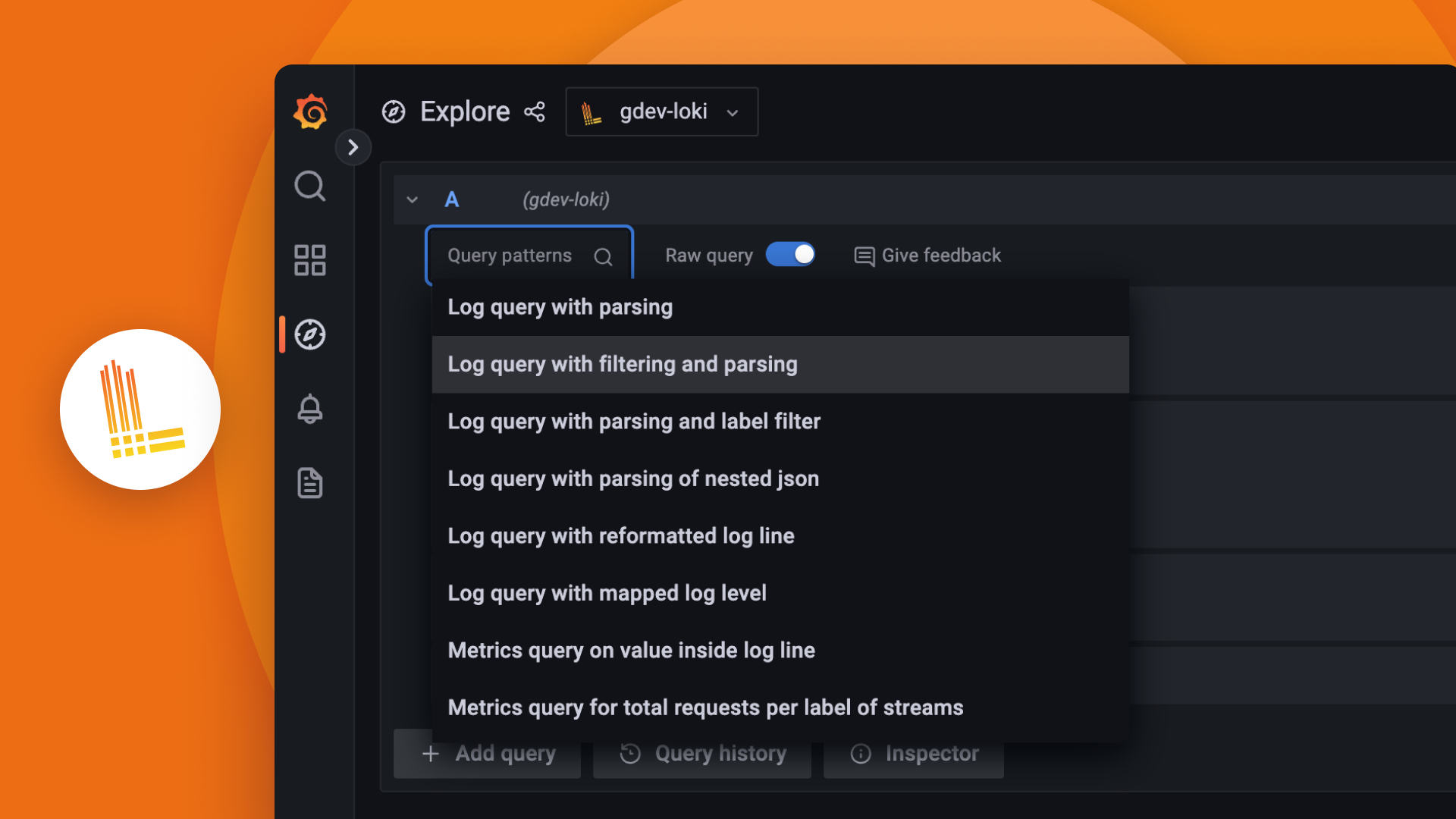Click Give feedback button
Screen dimensions: 1456x819
[928, 255]
